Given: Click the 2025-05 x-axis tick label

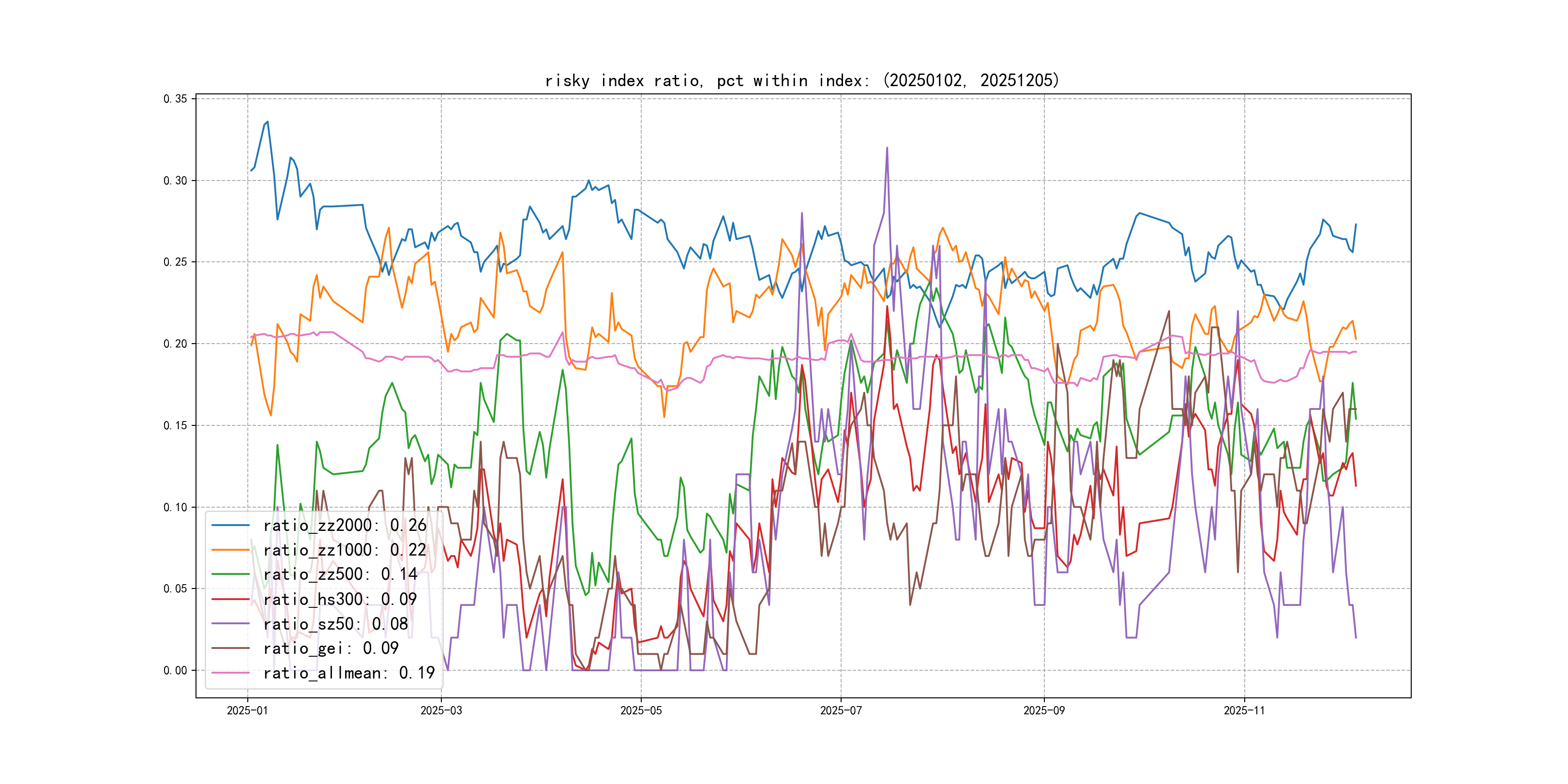Looking at the screenshot, I should pos(640,710).
